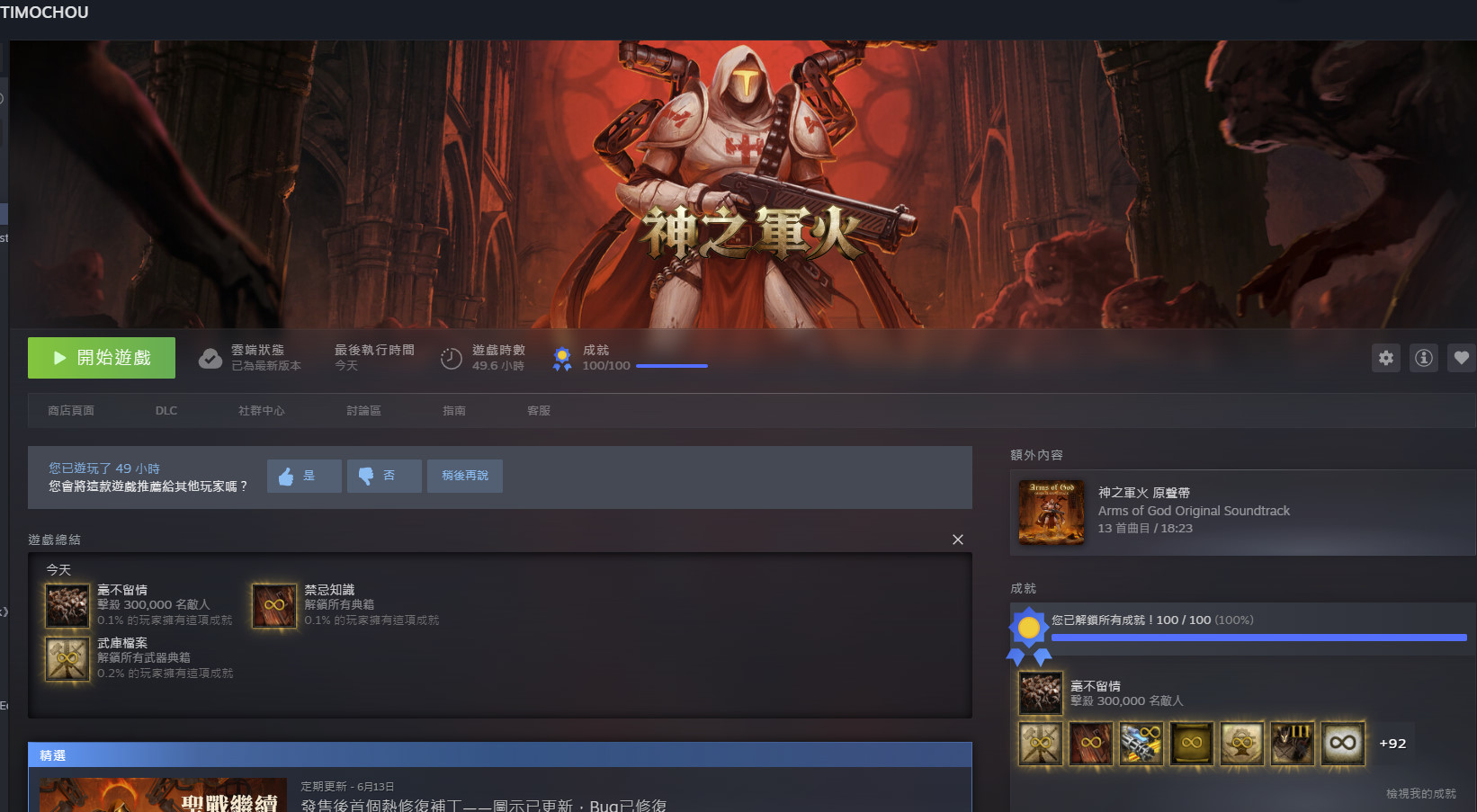Open game info with the circled i icon
The height and width of the screenshot is (812, 1477).
(x=1424, y=358)
